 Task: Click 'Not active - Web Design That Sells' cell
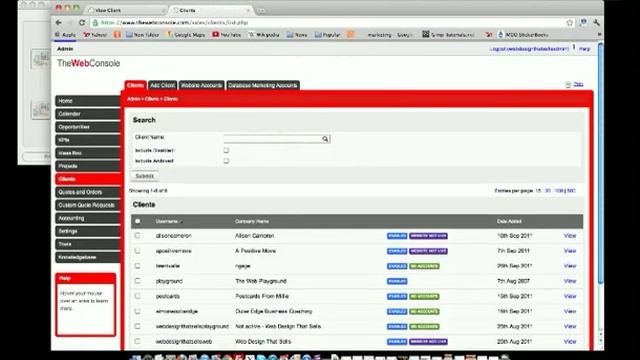pos(278,327)
